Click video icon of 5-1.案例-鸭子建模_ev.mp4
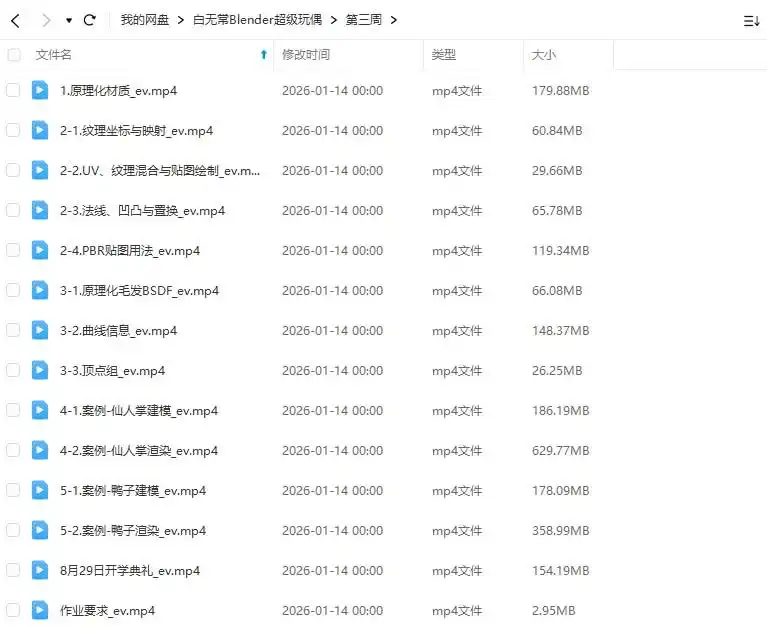767x630 pixels. point(40,491)
